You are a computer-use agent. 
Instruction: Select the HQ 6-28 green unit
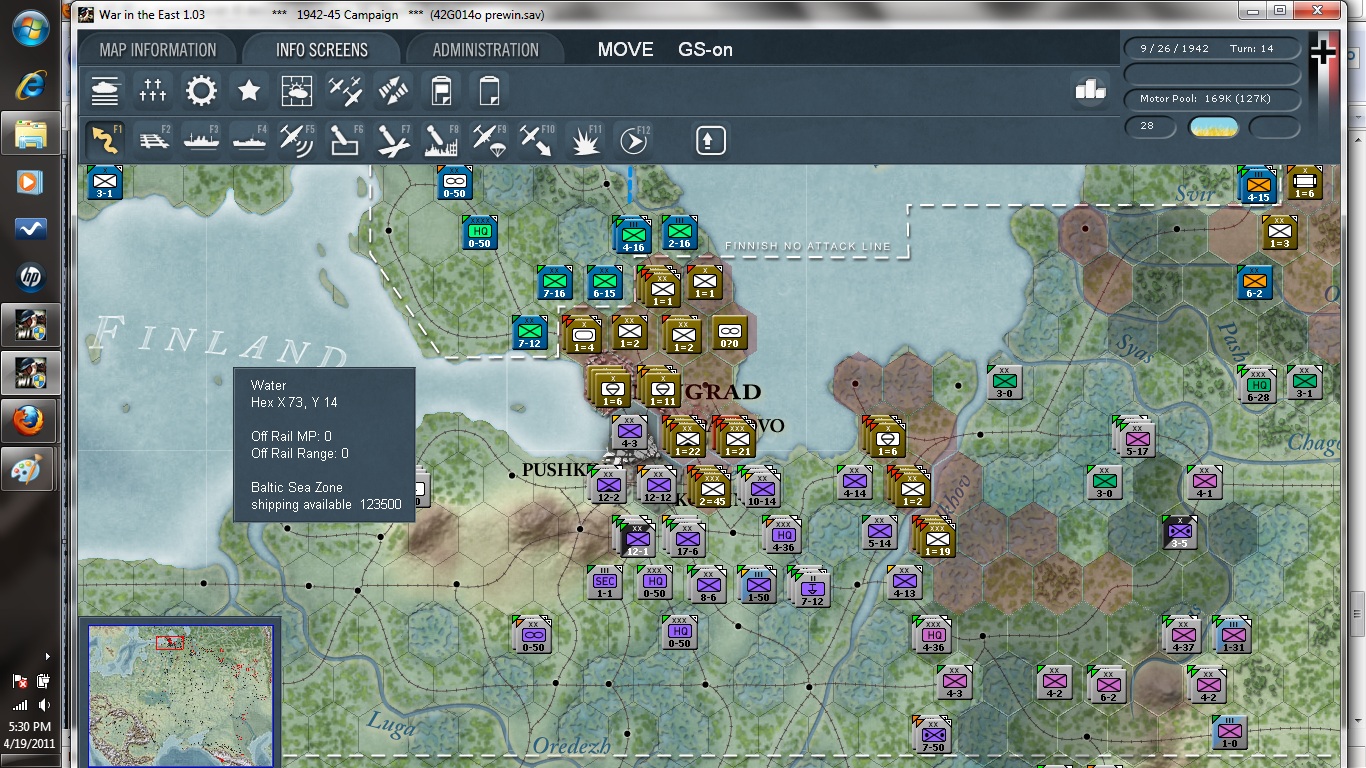pos(1258,386)
